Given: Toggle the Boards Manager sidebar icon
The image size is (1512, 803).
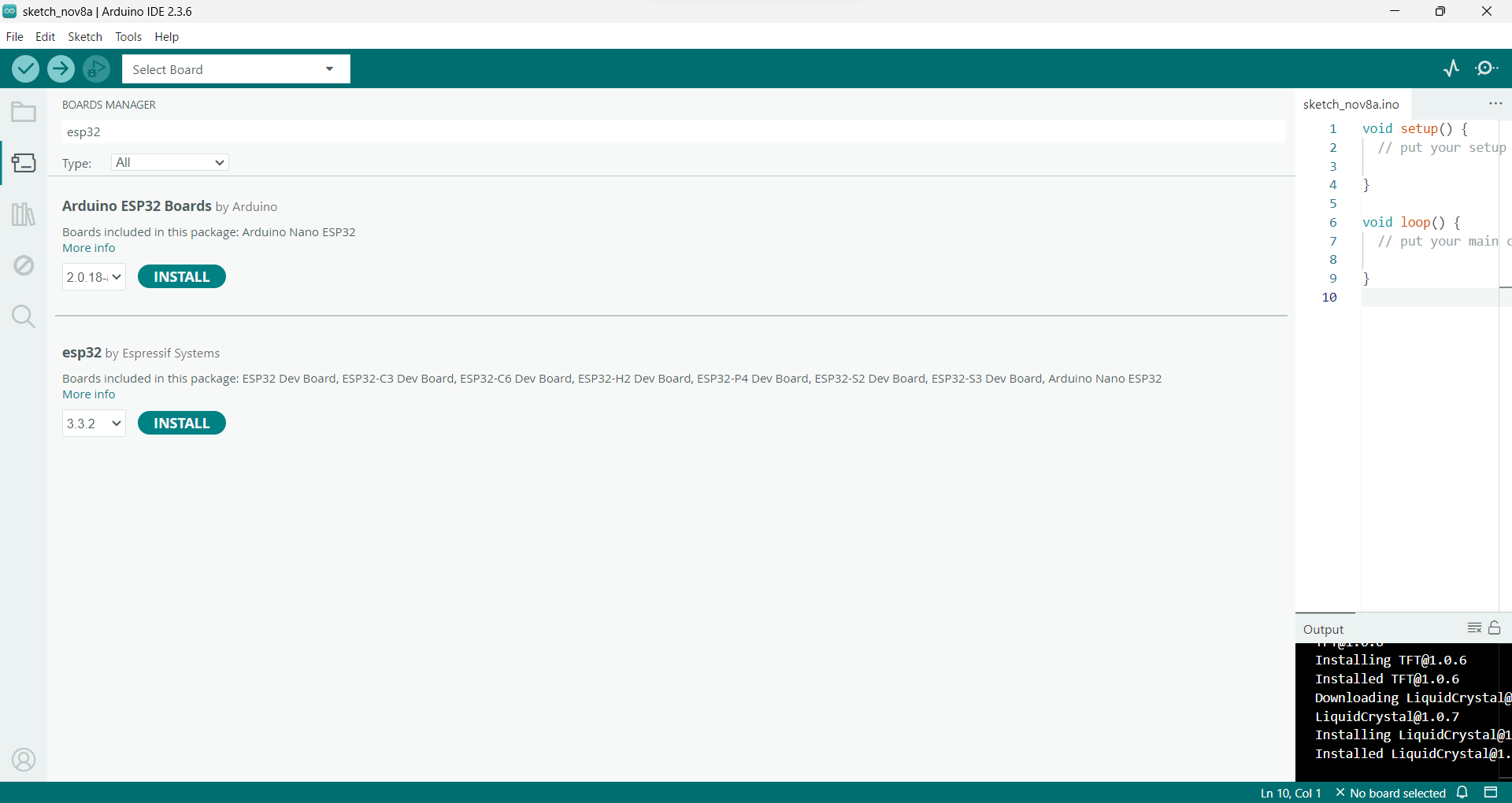Looking at the screenshot, I should point(24,163).
